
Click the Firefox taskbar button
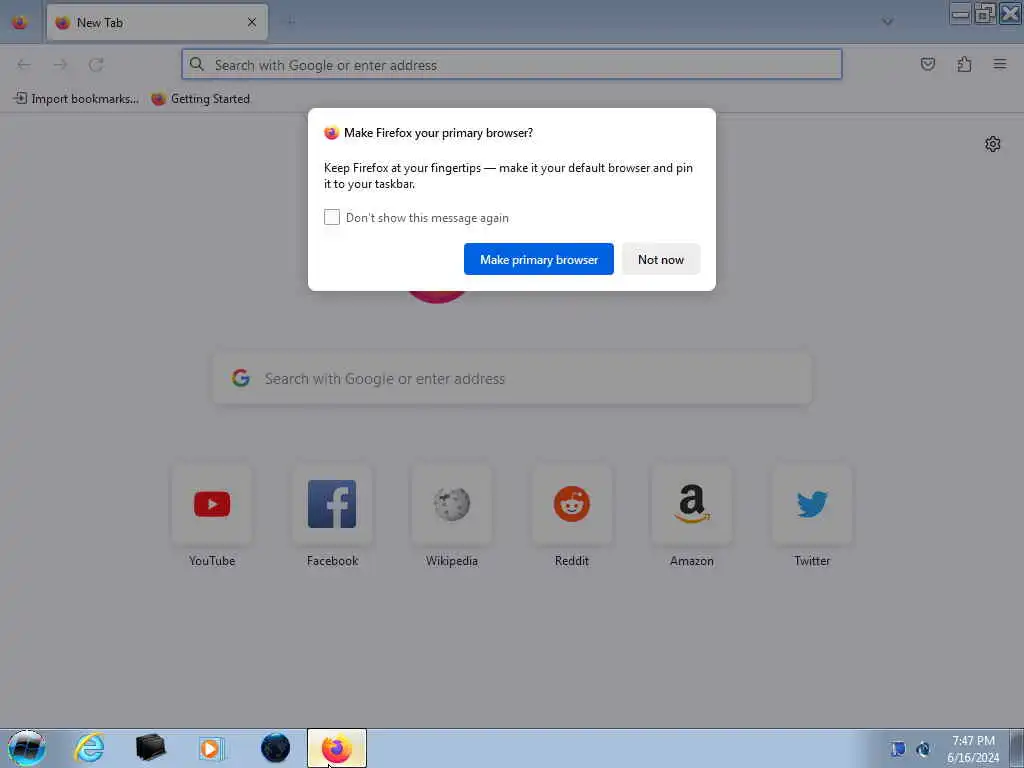pyautogui.click(x=337, y=748)
